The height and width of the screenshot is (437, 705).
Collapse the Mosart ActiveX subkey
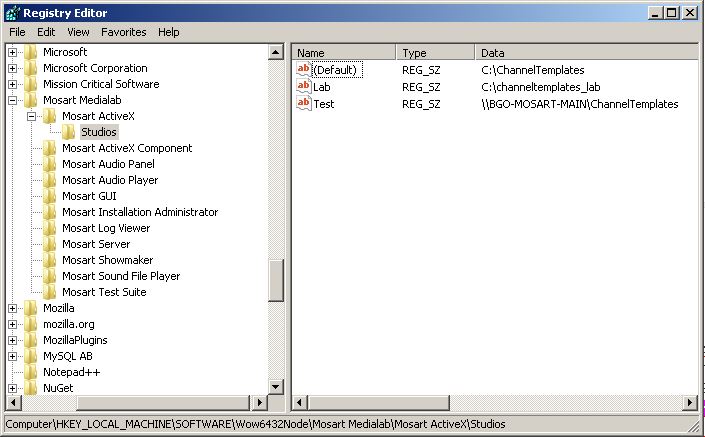(32, 116)
